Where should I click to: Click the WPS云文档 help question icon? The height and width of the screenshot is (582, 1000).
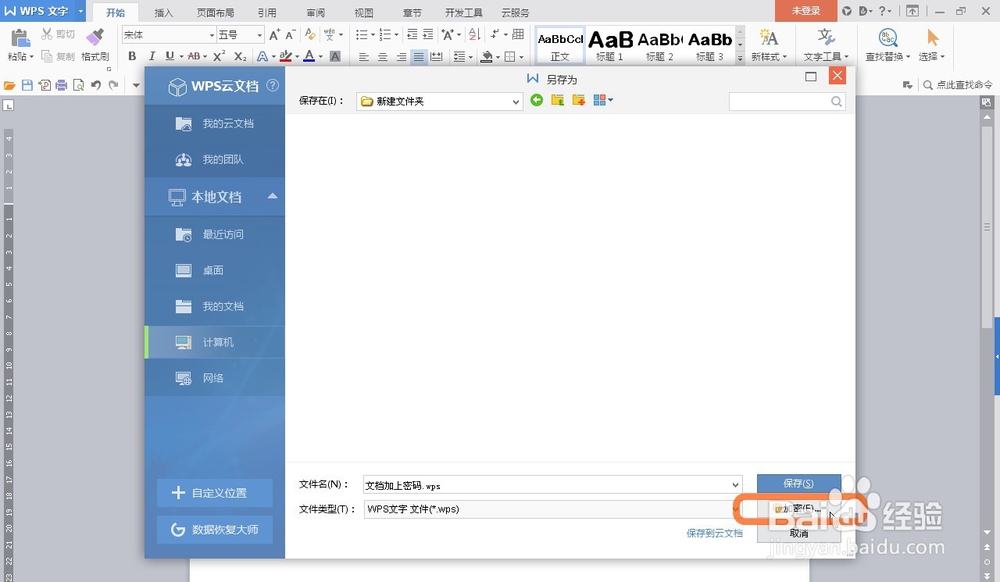point(272,85)
